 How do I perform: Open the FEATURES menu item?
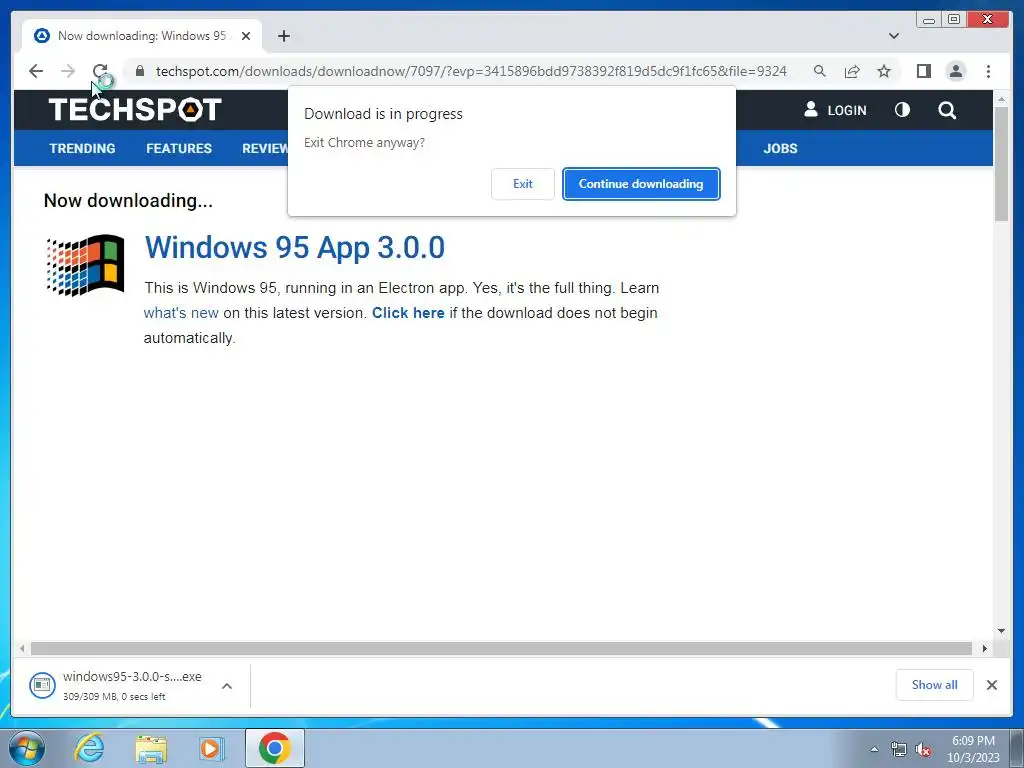(x=179, y=148)
